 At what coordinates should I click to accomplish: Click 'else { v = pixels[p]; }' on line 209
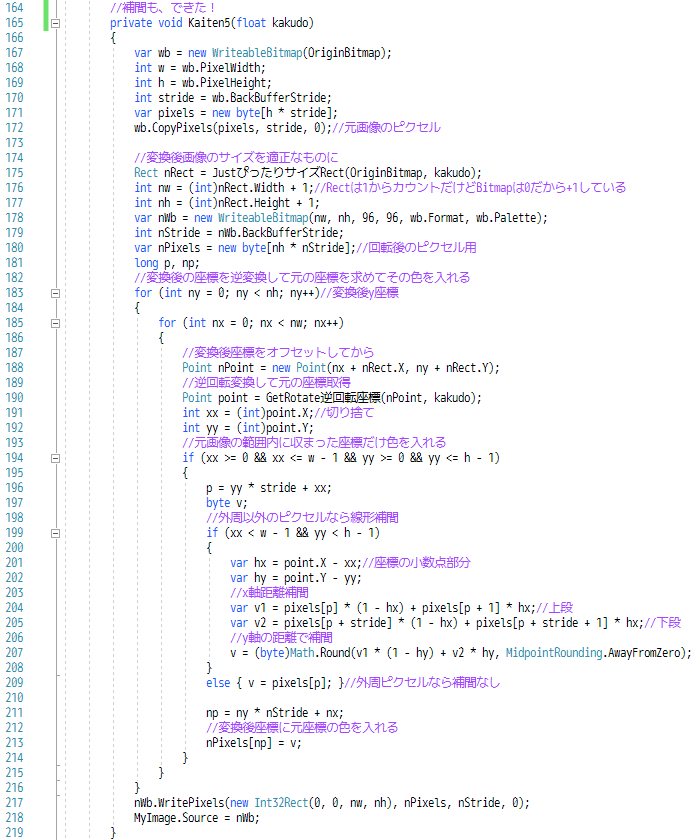[x=274, y=683]
